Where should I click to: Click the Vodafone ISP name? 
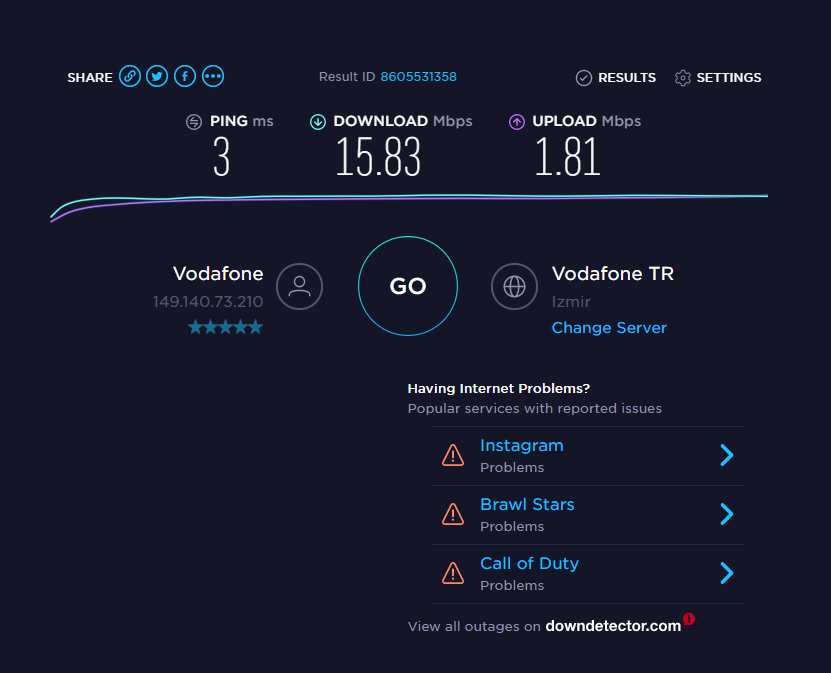click(218, 274)
